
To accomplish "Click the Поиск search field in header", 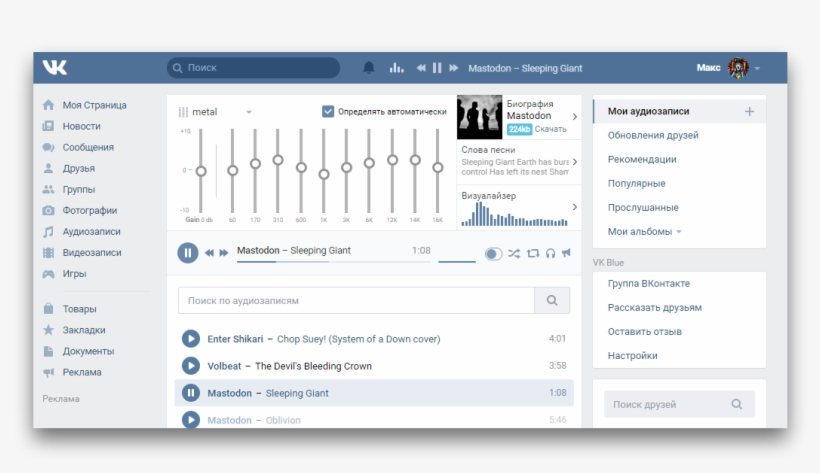I will tap(254, 67).
